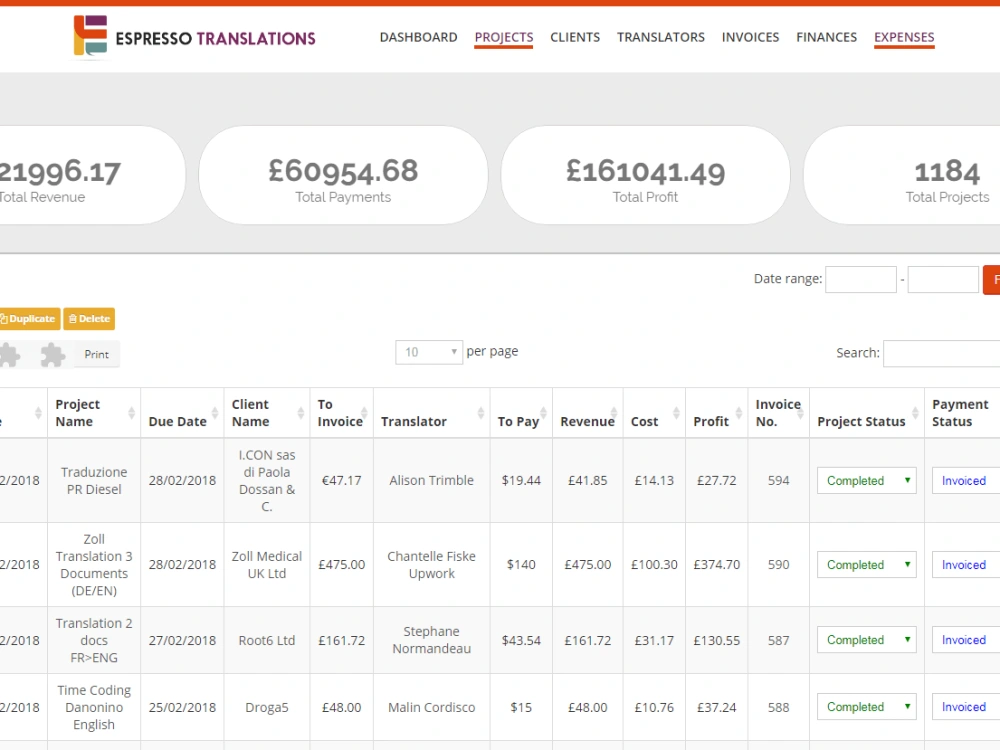Click the Root6 Ltd client cell
The image size is (1000, 750).
tap(267, 640)
